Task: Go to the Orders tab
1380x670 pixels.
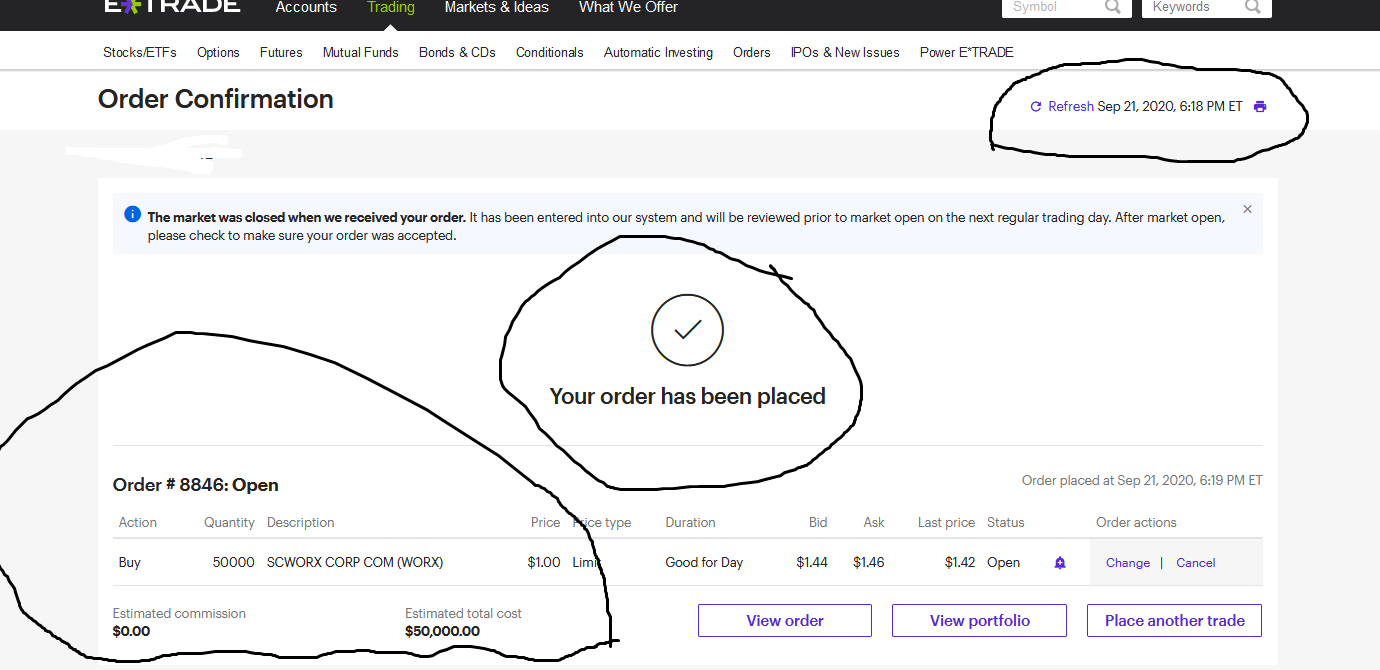Action: pyautogui.click(x=752, y=52)
